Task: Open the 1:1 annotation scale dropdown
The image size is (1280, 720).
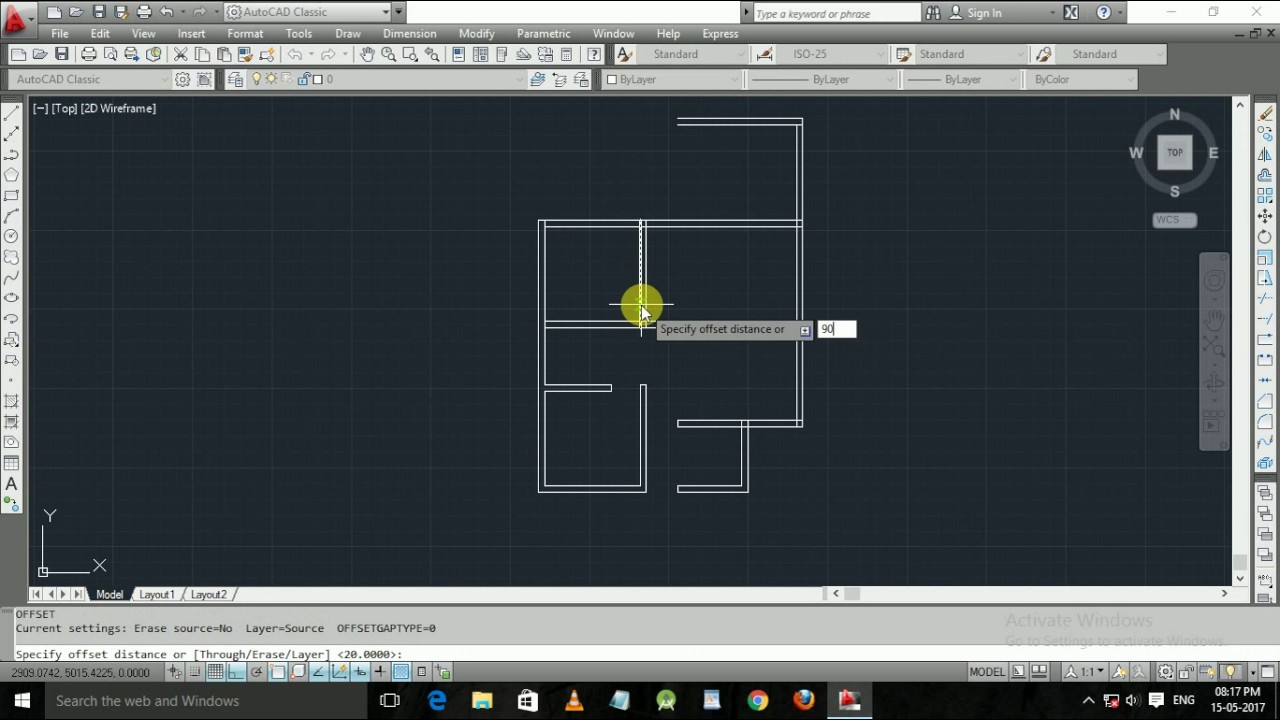Action: point(1084,672)
